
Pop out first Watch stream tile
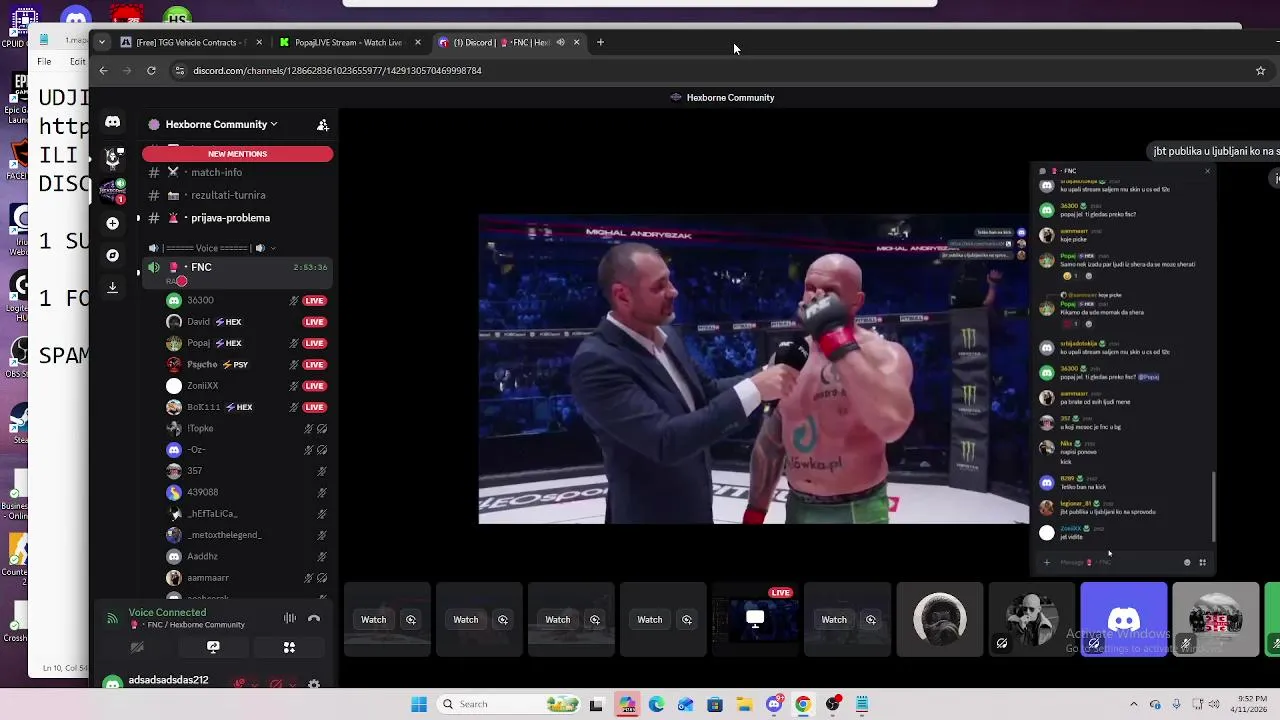coord(411,620)
